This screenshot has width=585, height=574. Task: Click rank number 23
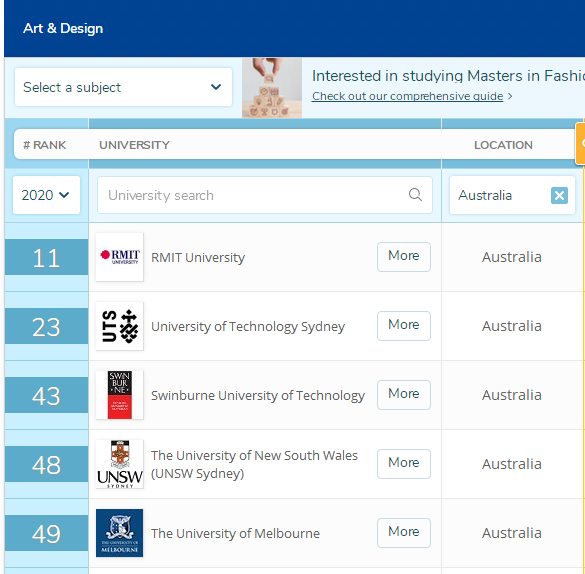coord(46,326)
